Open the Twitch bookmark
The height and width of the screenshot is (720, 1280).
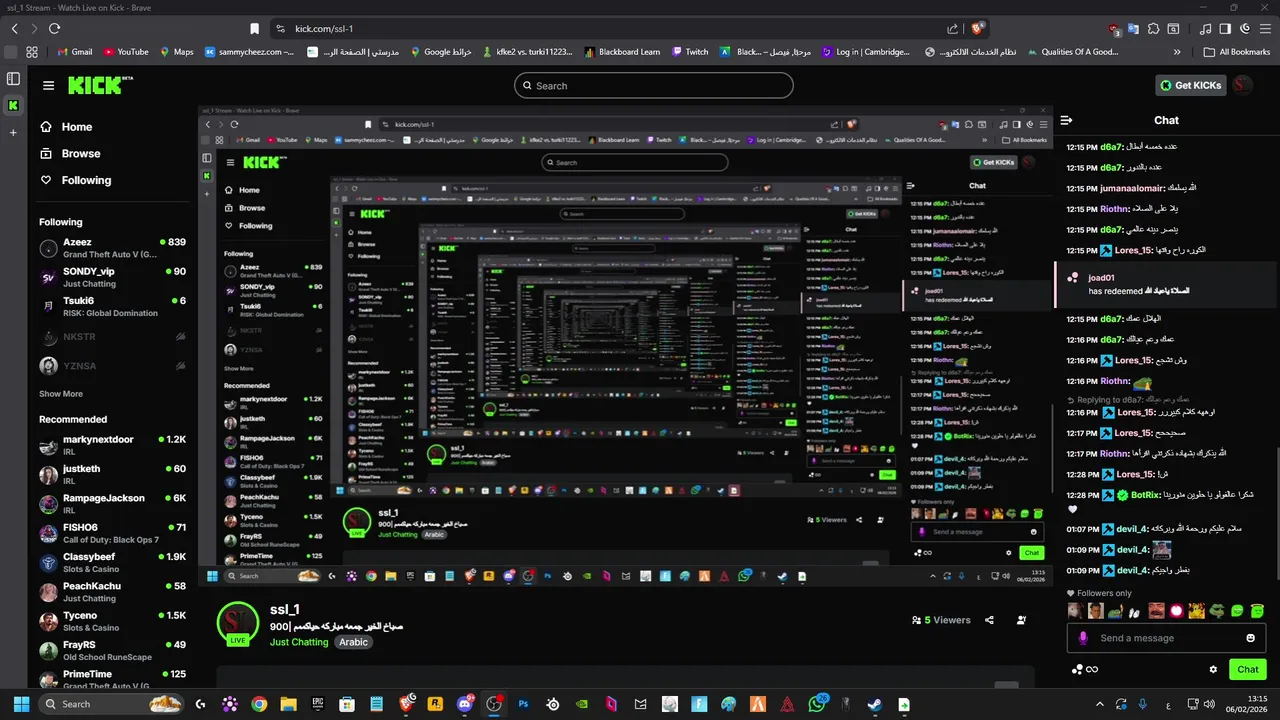[x=690, y=52]
